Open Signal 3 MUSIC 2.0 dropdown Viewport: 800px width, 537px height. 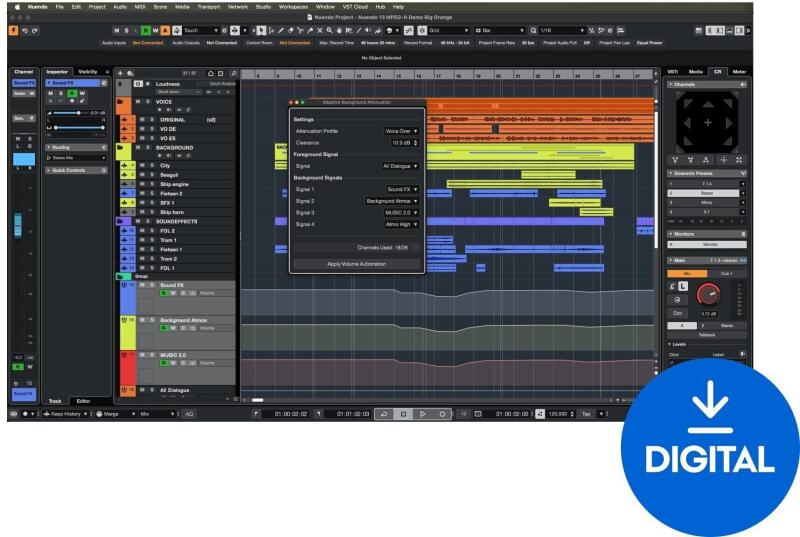point(402,213)
